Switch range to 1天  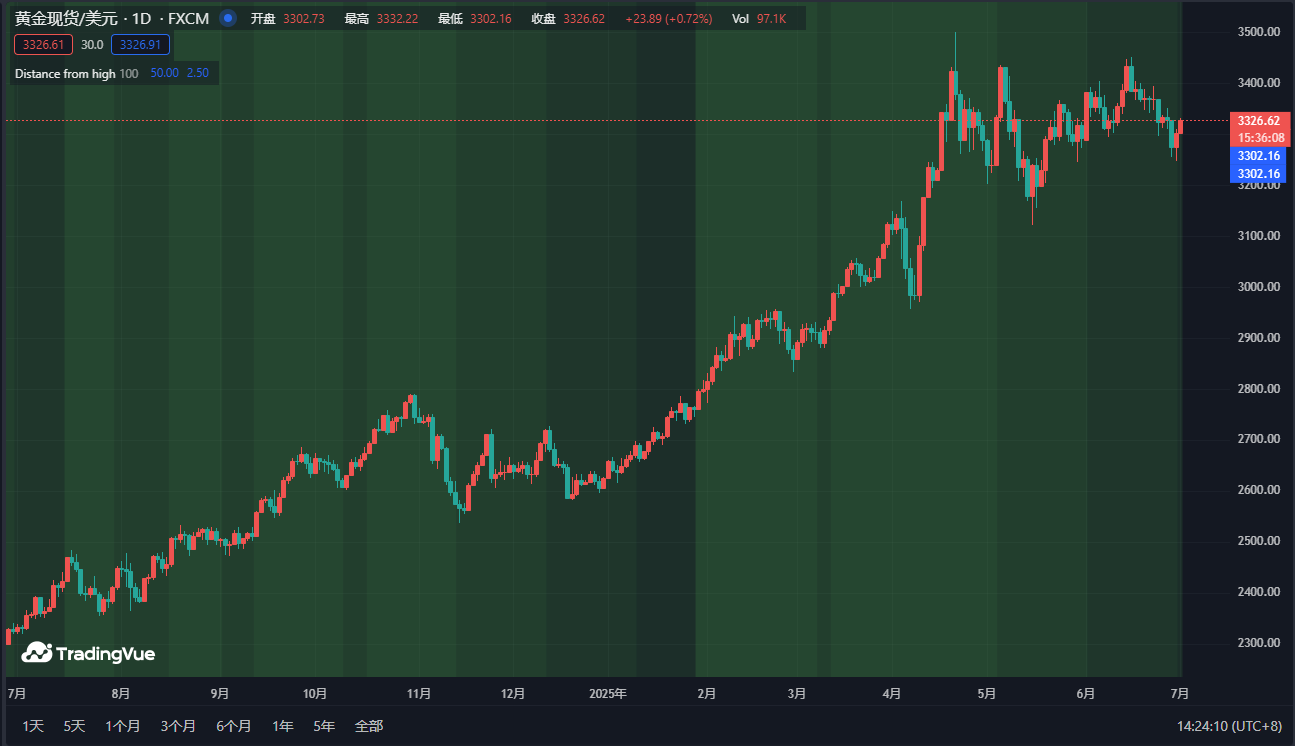click(x=33, y=726)
